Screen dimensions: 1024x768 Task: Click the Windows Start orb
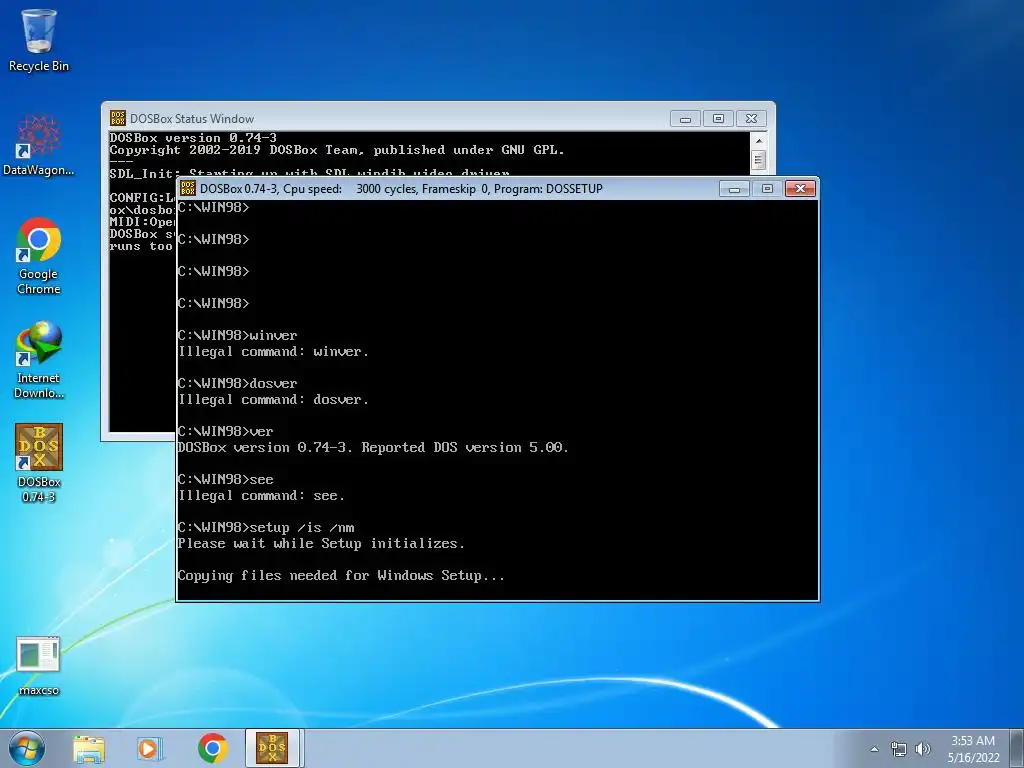[x=27, y=748]
